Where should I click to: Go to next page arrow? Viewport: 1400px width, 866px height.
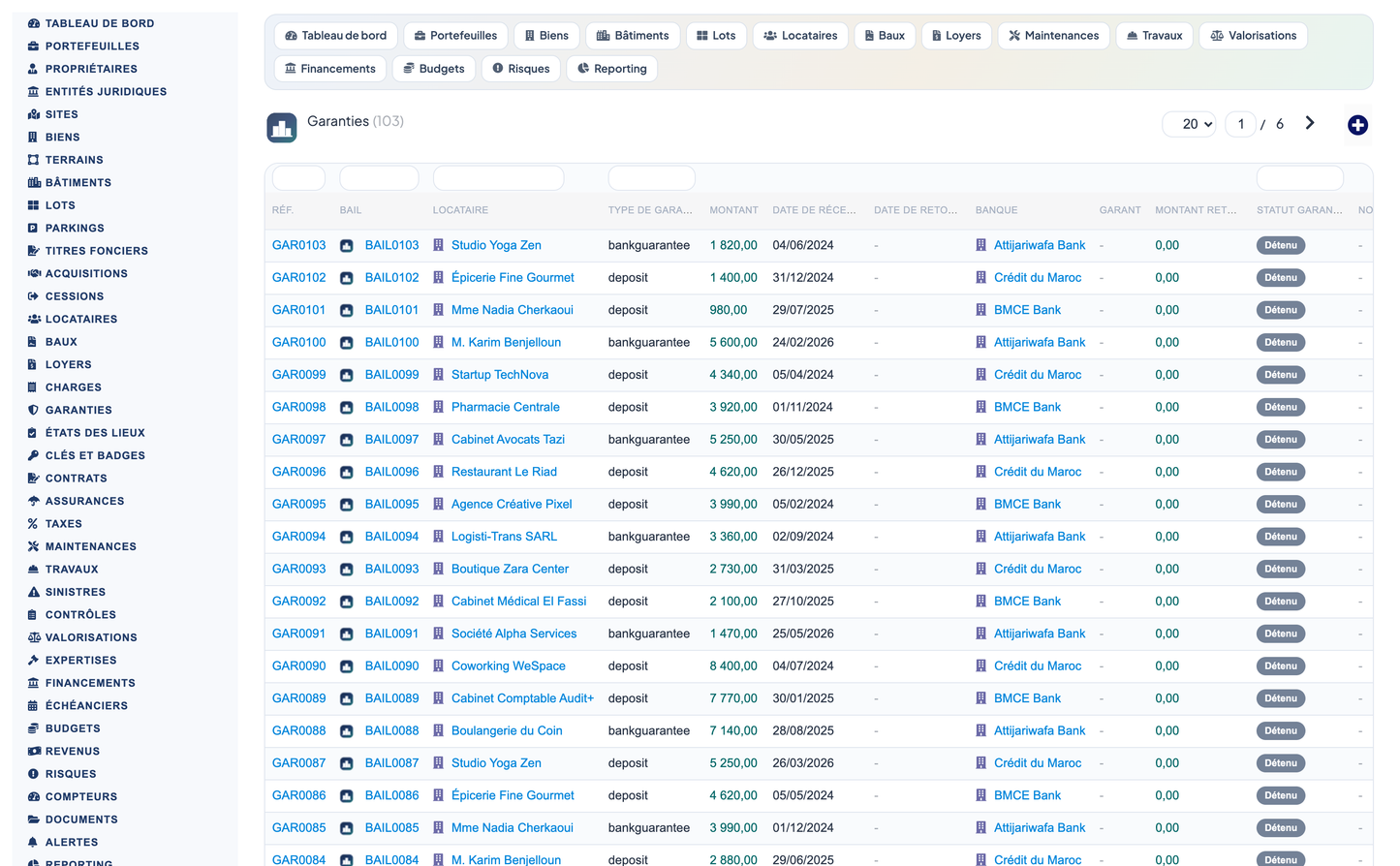1310,123
